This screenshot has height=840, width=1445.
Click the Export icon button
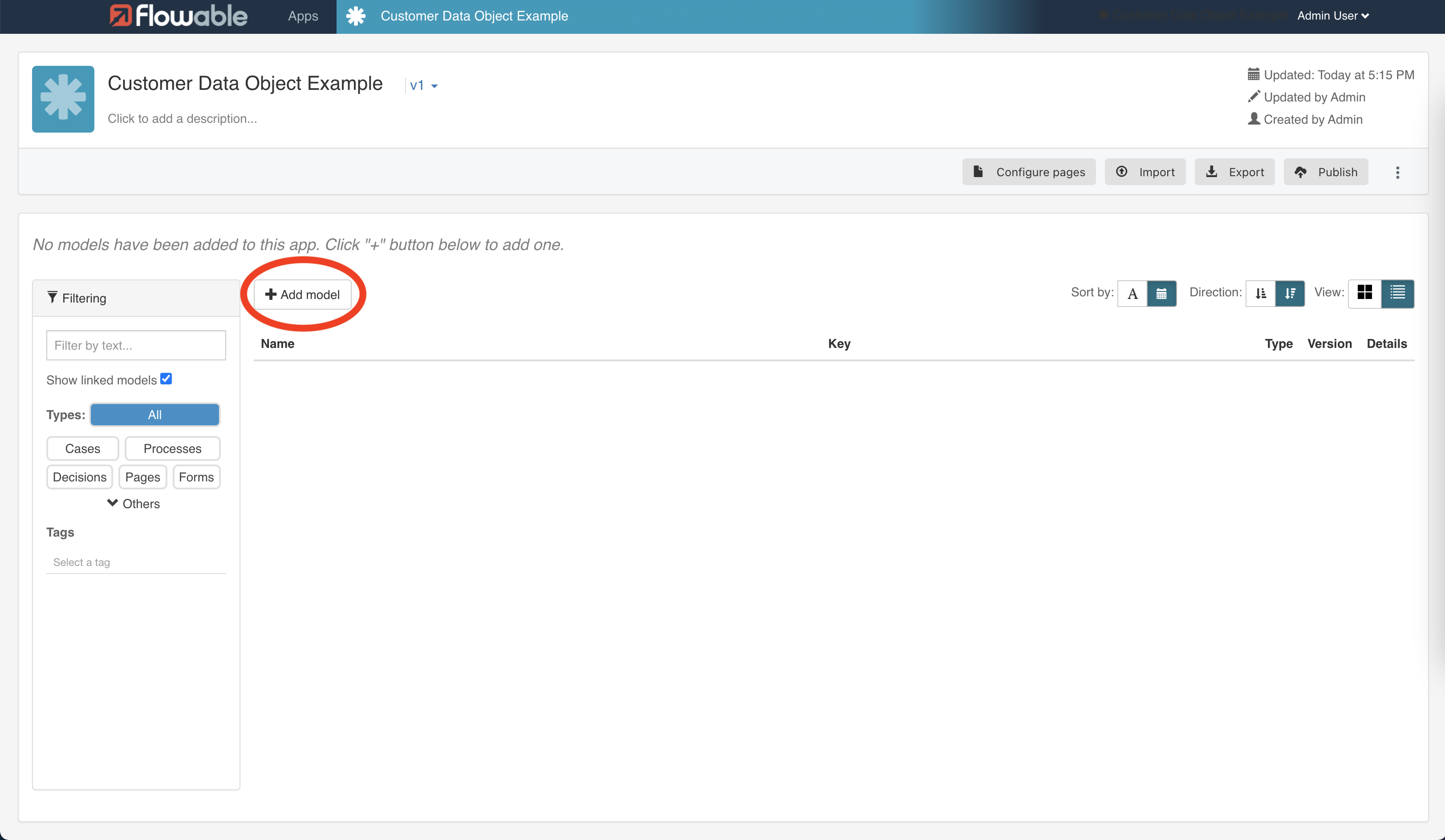point(1234,172)
